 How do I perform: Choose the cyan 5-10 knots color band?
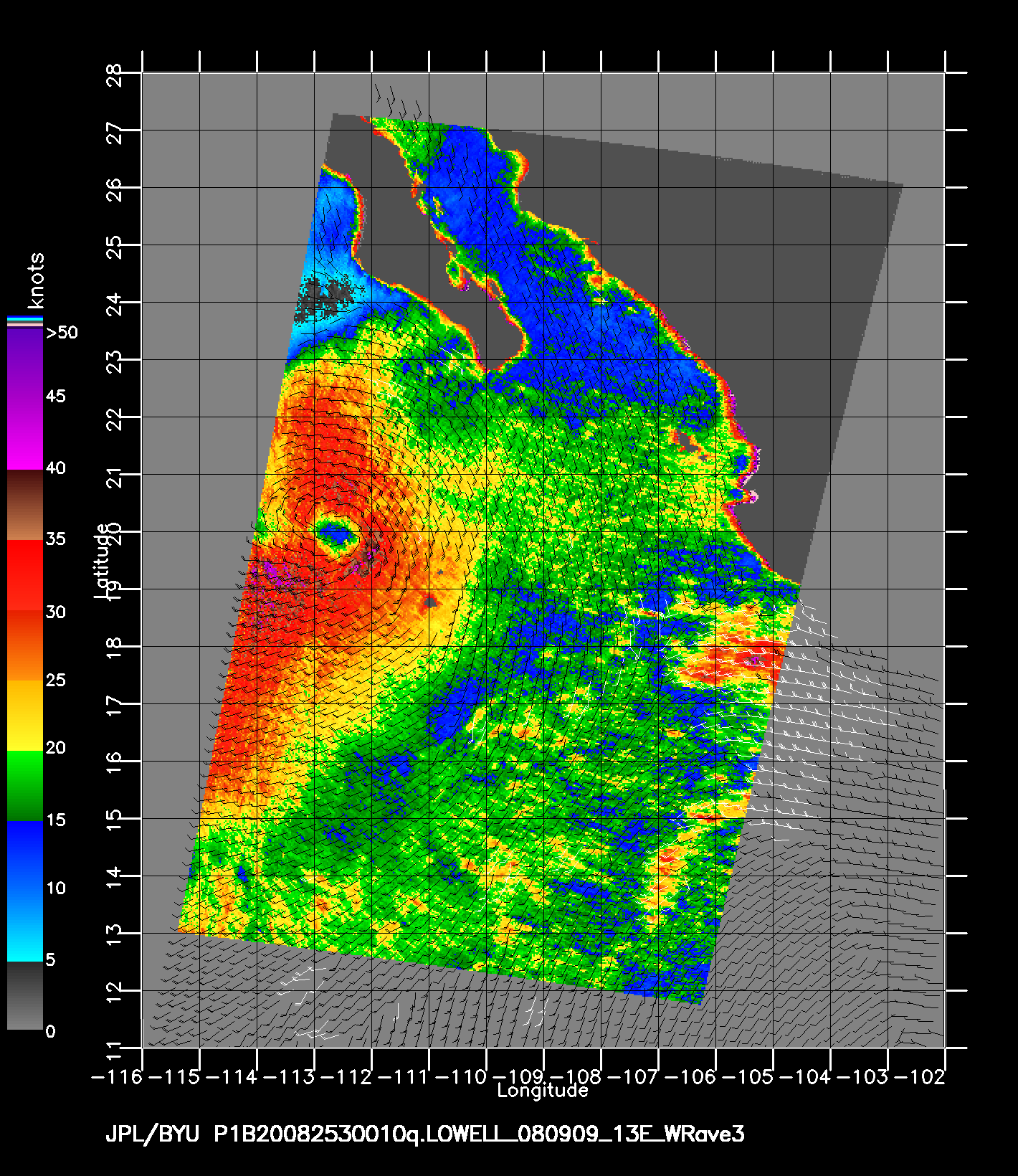coord(25,926)
